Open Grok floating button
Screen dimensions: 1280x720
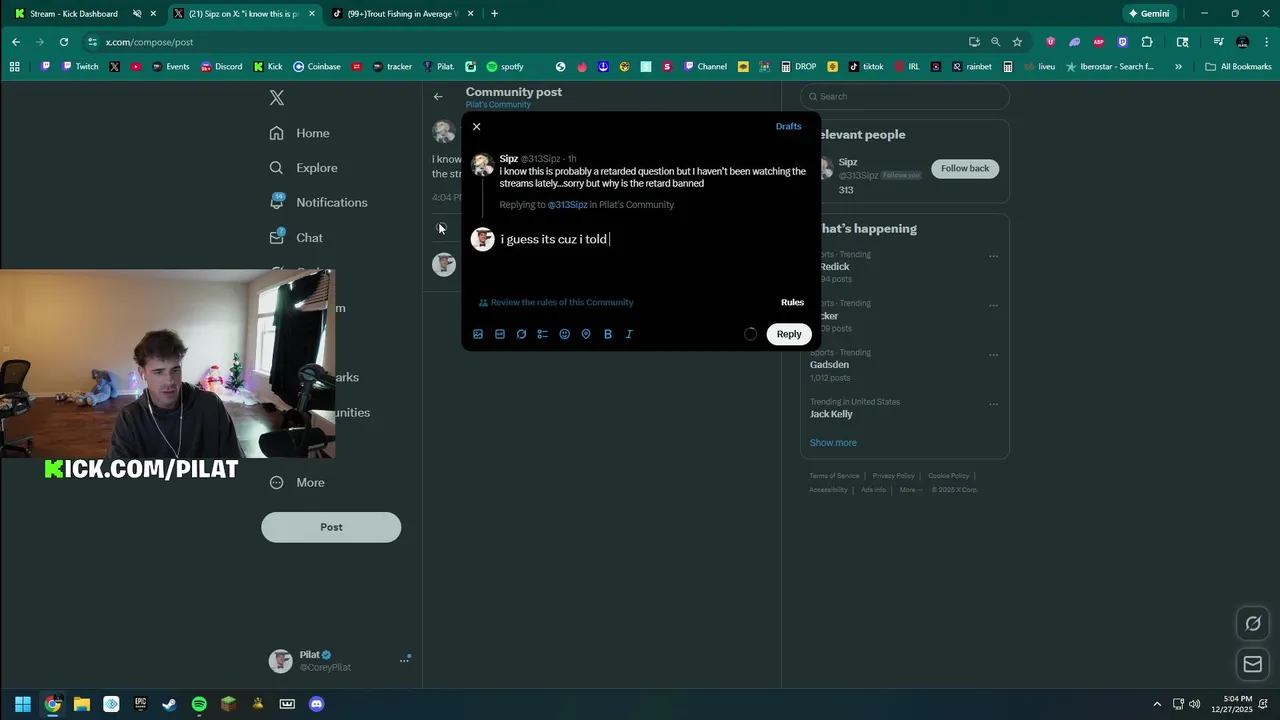tap(1253, 624)
